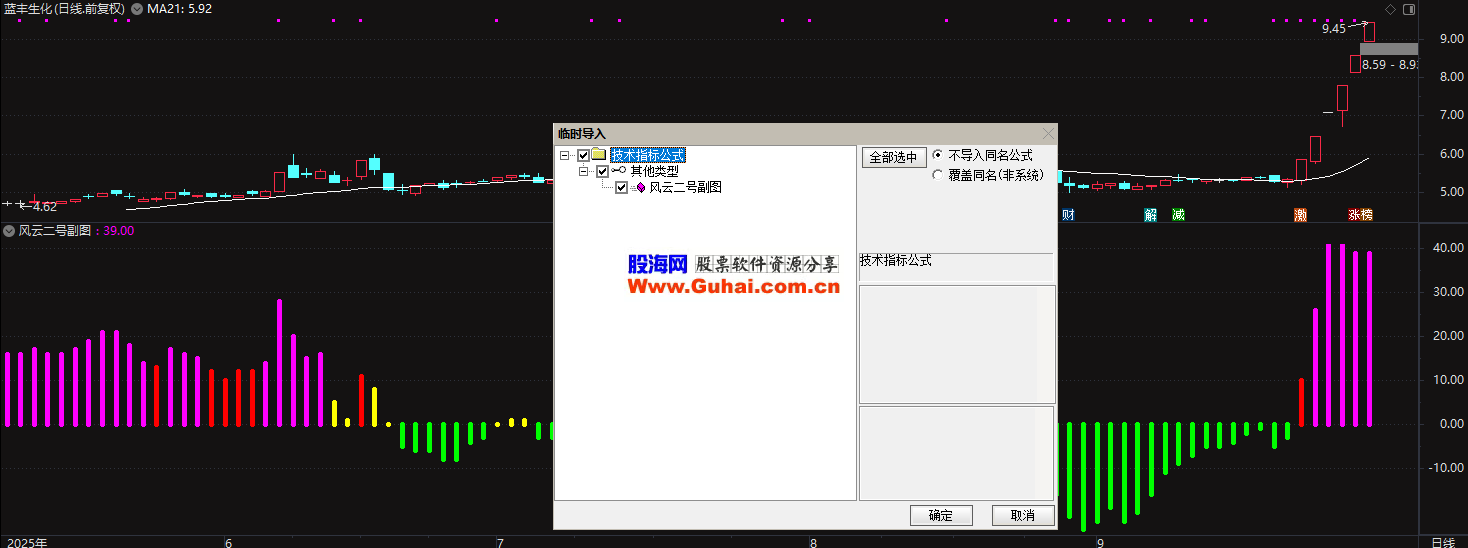Click the diamond icon at chart top-right
Viewport: 1468px width, 548px height.
point(1390,9)
